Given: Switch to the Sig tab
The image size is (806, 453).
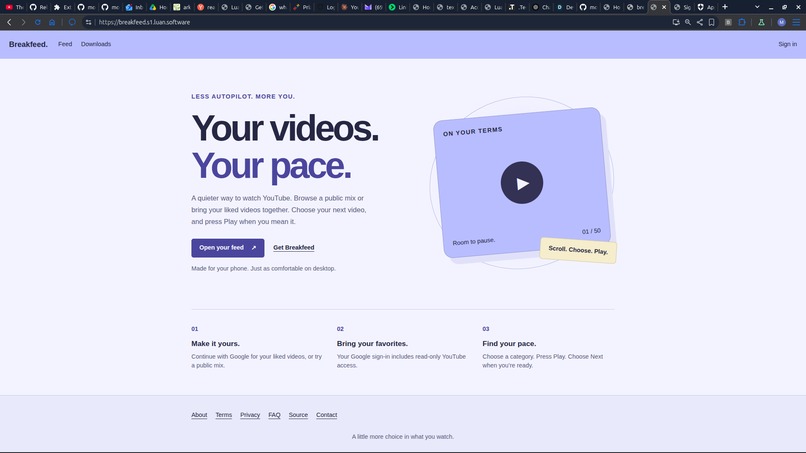Looking at the screenshot, I should click(x=682, y=7).
